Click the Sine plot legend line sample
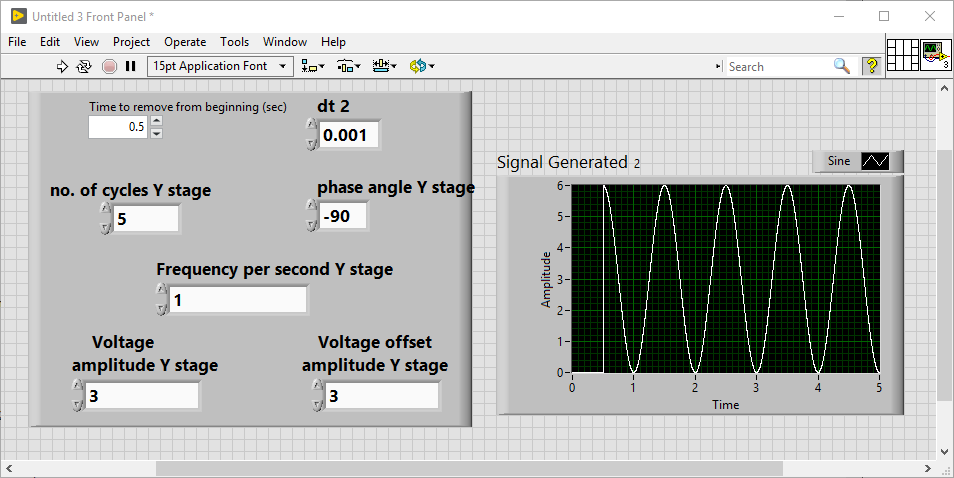 coord(876,161)
